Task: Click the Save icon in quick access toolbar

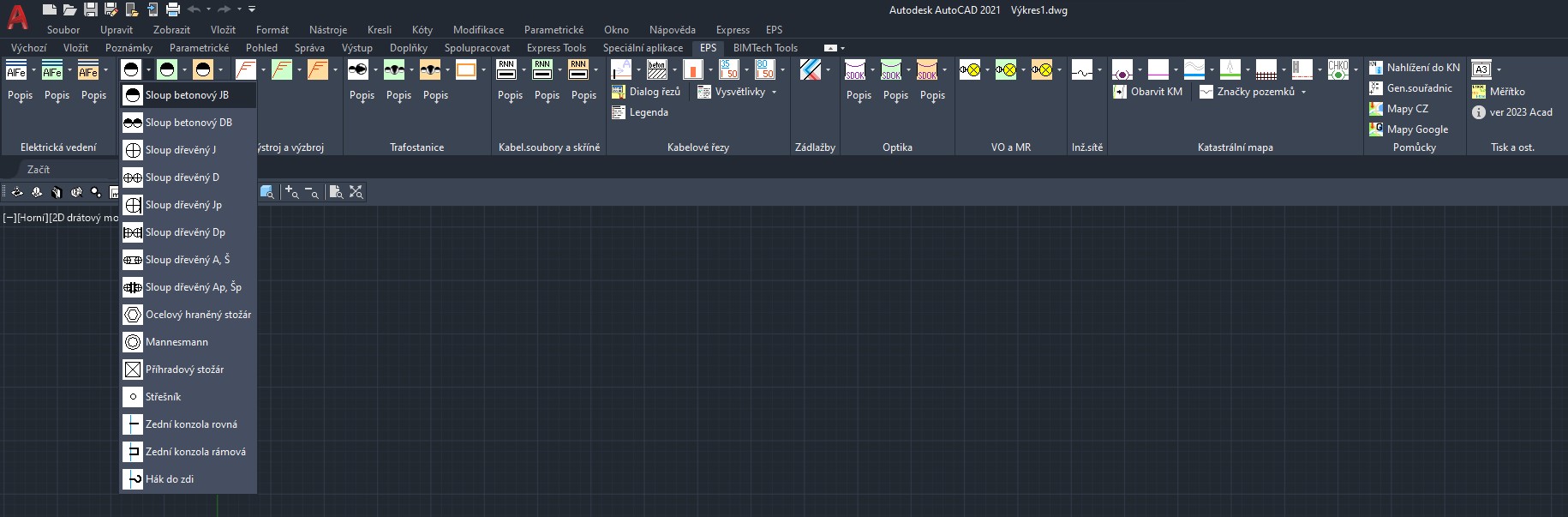Action: (91, 9)
